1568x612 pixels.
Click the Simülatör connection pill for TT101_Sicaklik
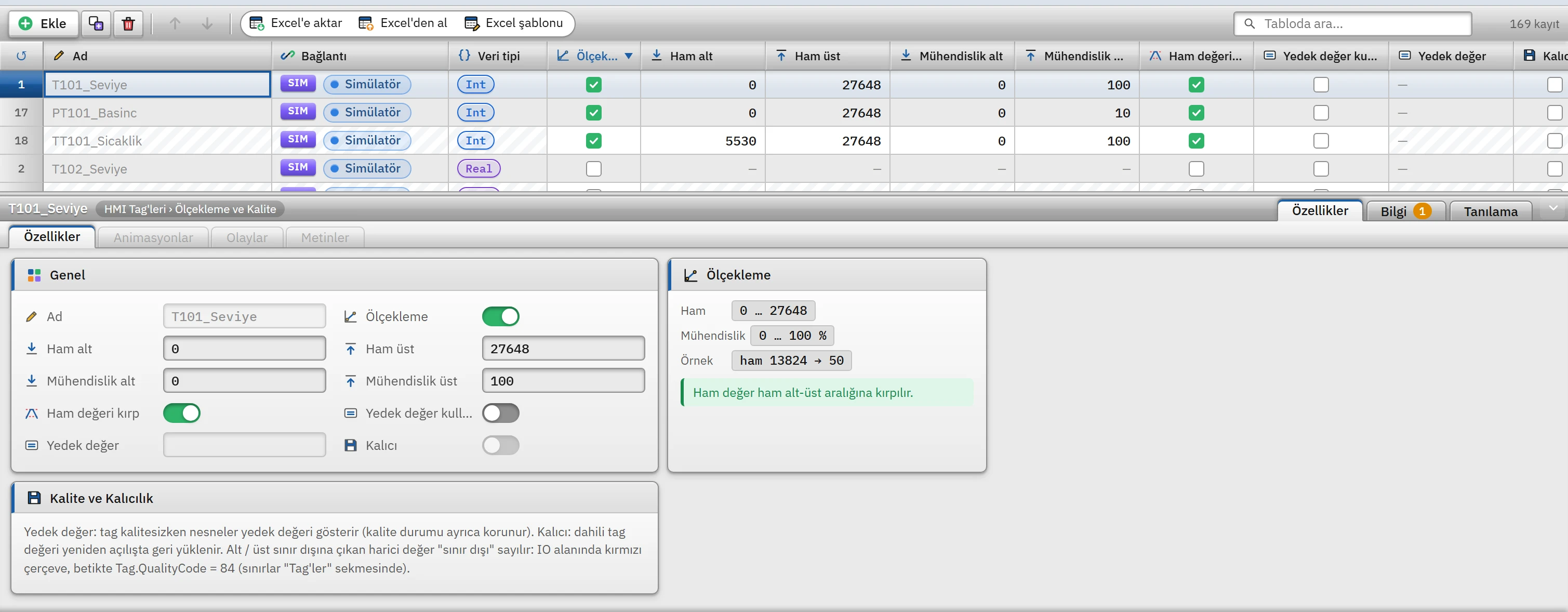tap(367, 141)
